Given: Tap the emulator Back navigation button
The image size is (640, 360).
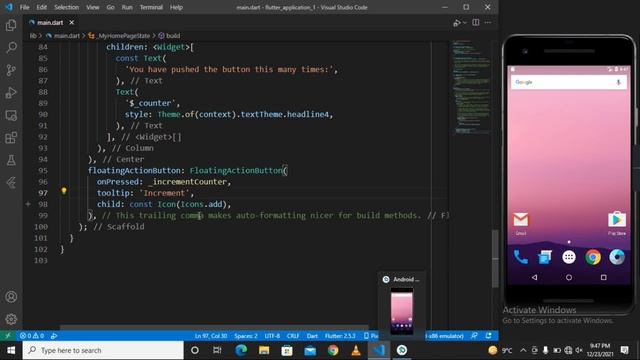Looking at the screenshot, I should [534, 277].
